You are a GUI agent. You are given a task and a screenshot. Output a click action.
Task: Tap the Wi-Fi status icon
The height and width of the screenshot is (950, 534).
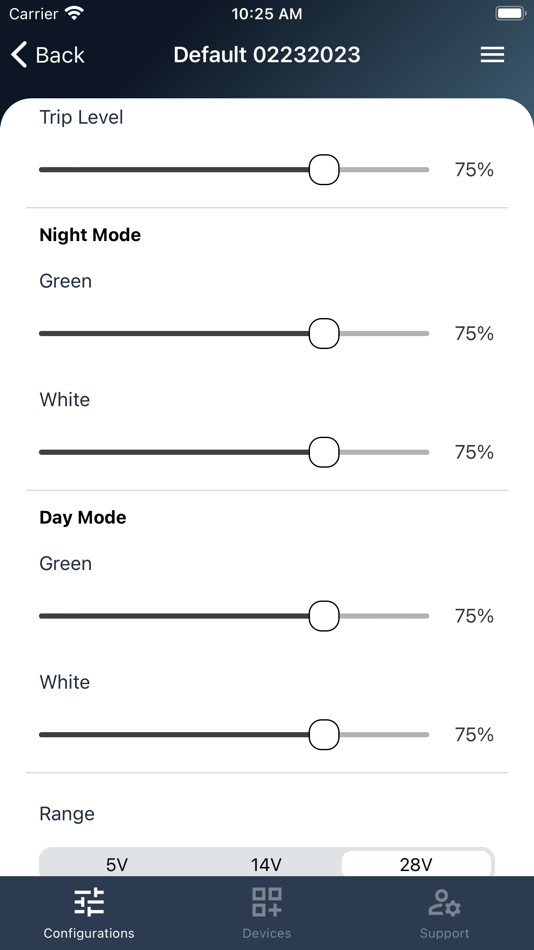[x=75, y=13]
